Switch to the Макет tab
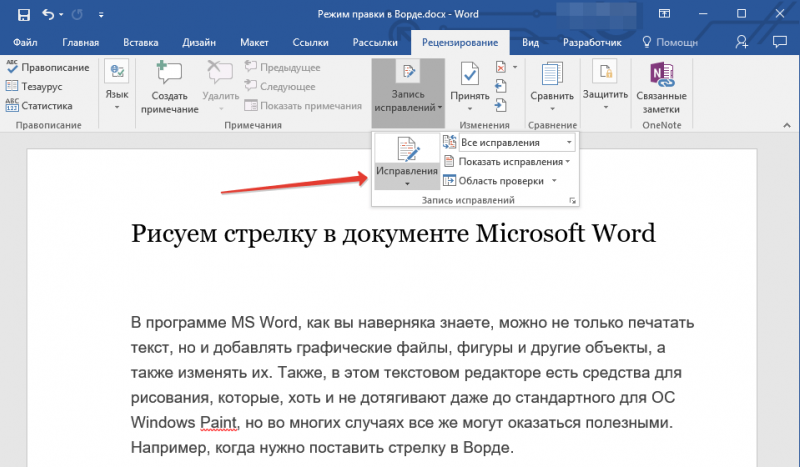Image resolution: width=800 pixels, height=467 pixels. 254,42
